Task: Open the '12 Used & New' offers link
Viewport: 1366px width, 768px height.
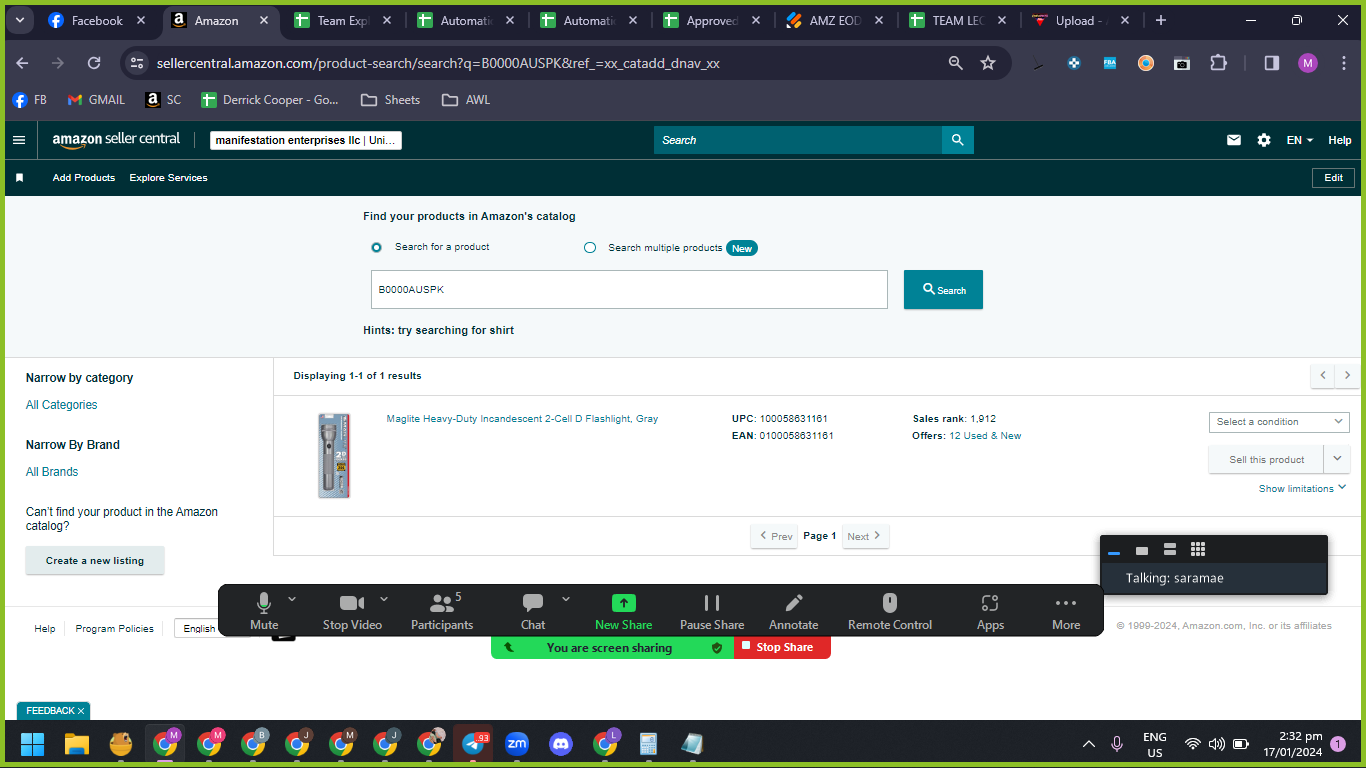Action: tap(985, 436)
